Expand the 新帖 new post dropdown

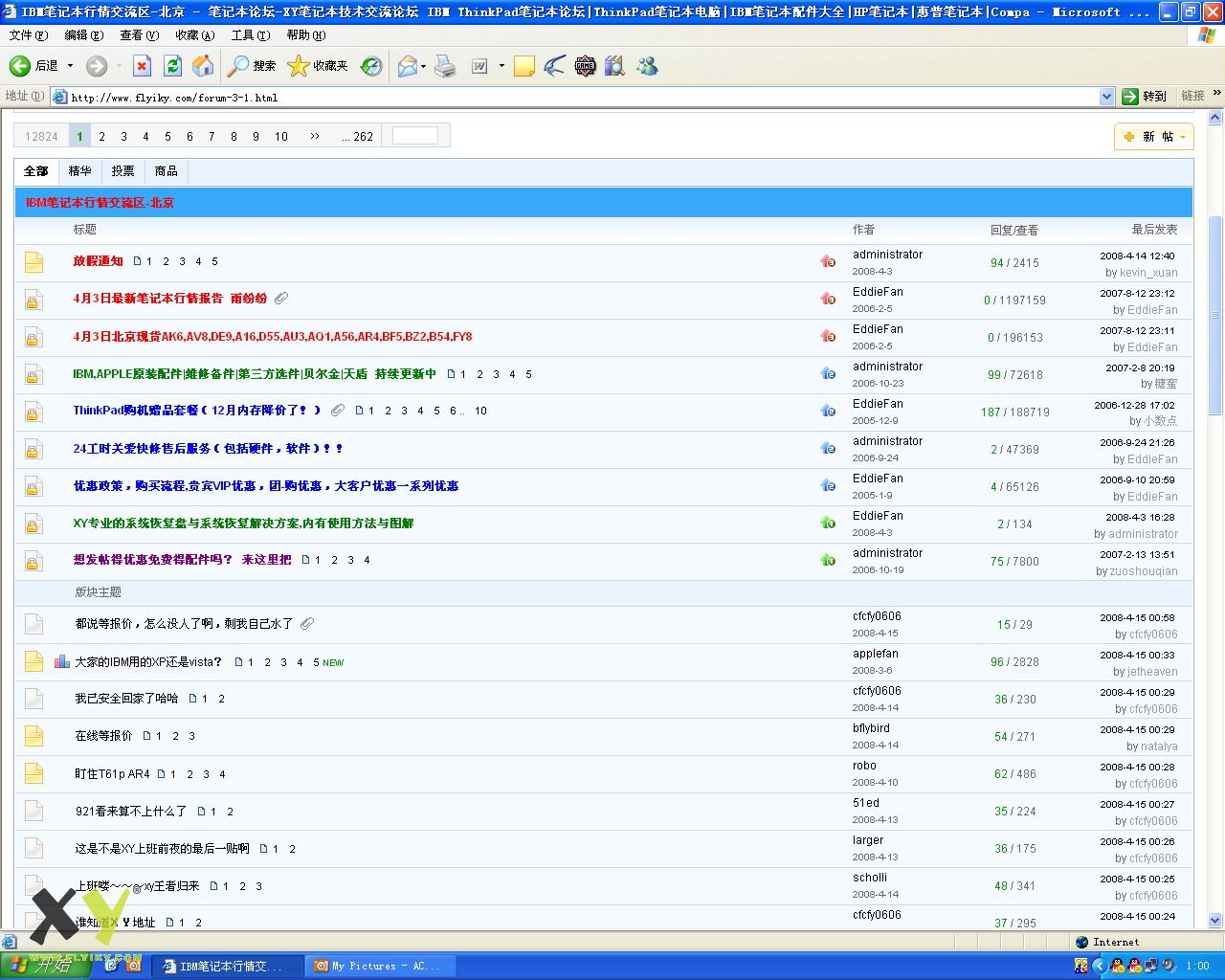(x=1183, y=137)
